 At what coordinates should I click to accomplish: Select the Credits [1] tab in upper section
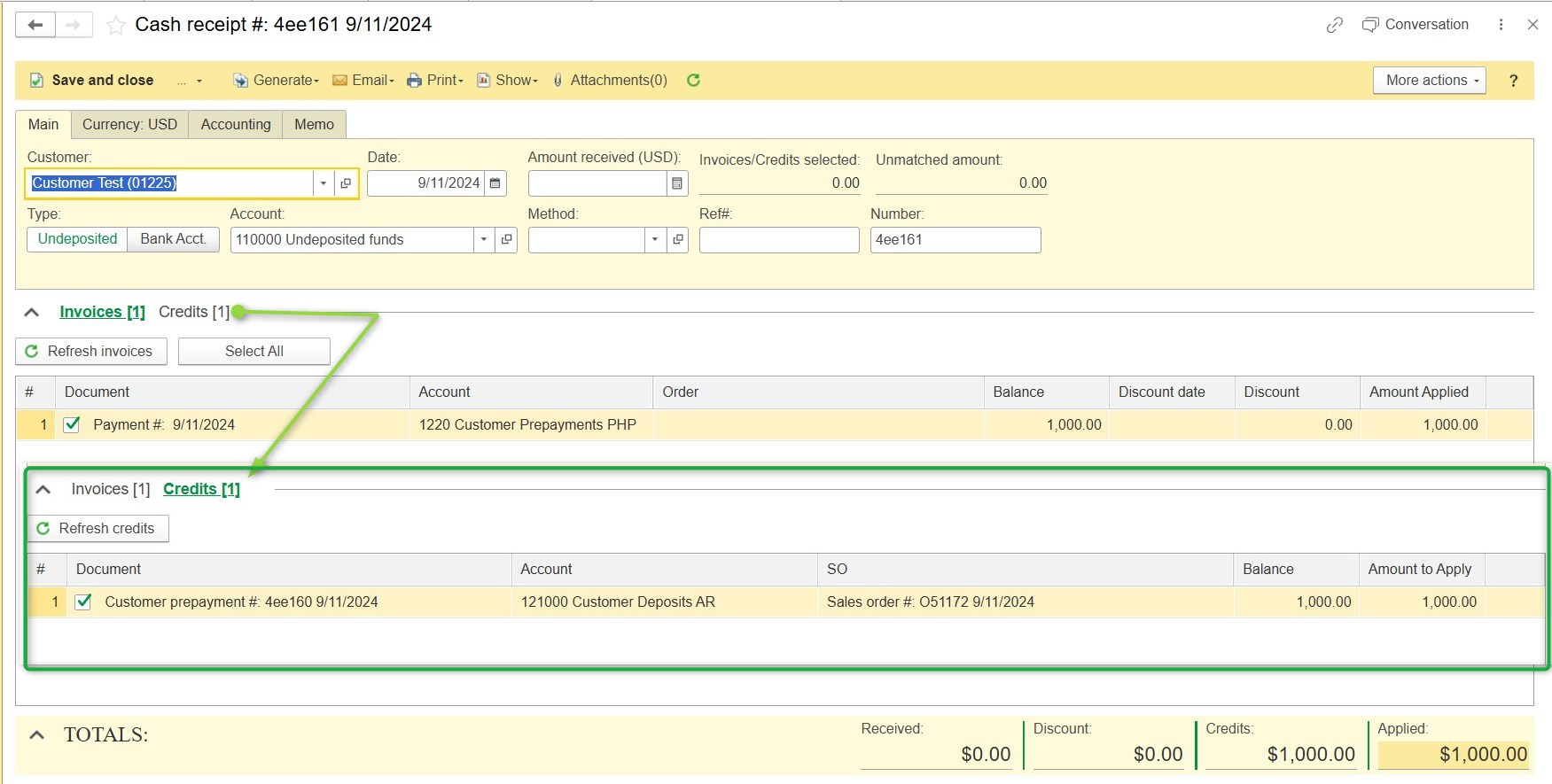click(x=194, y=312)
